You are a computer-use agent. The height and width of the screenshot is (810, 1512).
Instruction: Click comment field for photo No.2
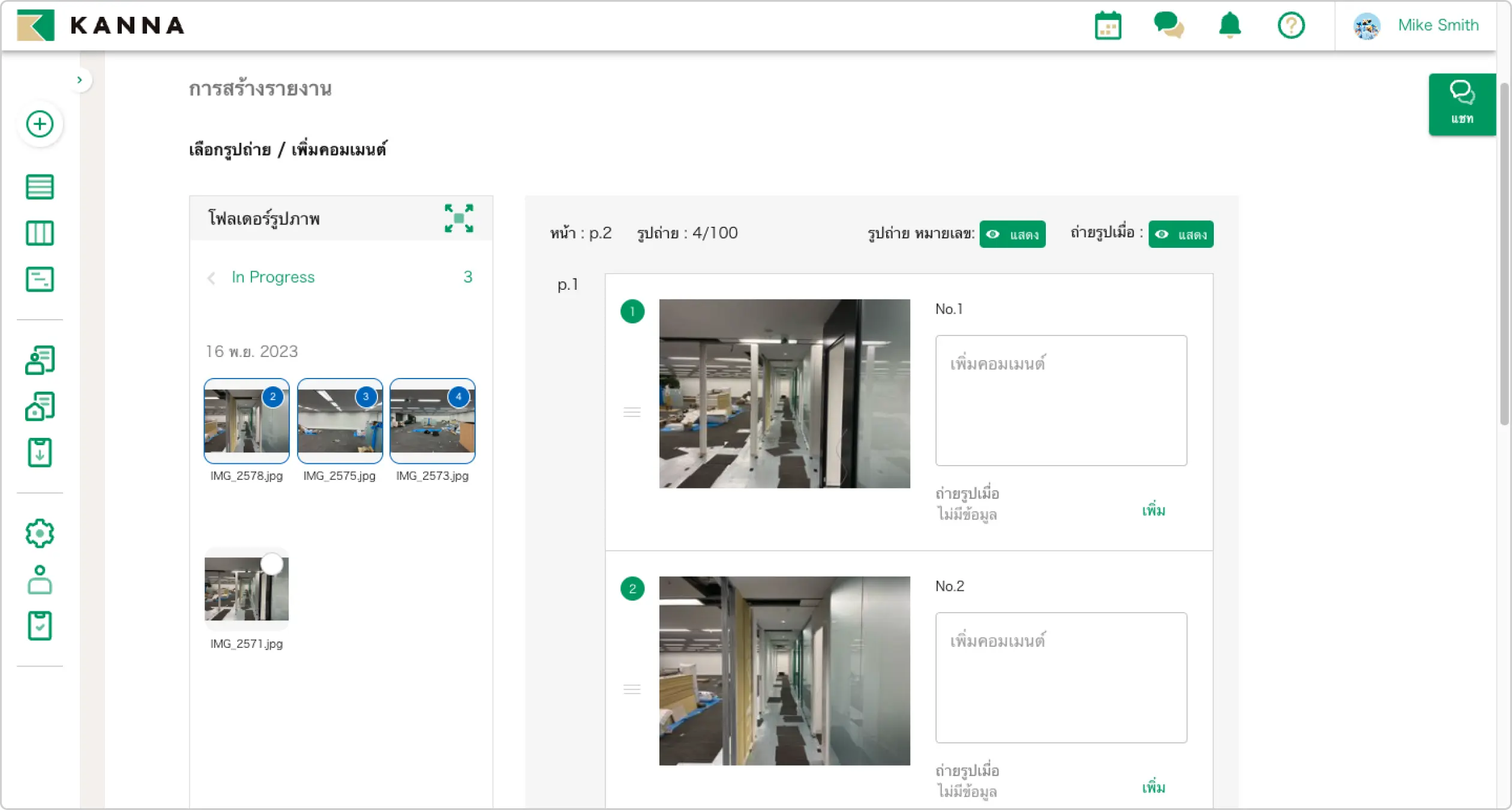[1060, 677]
